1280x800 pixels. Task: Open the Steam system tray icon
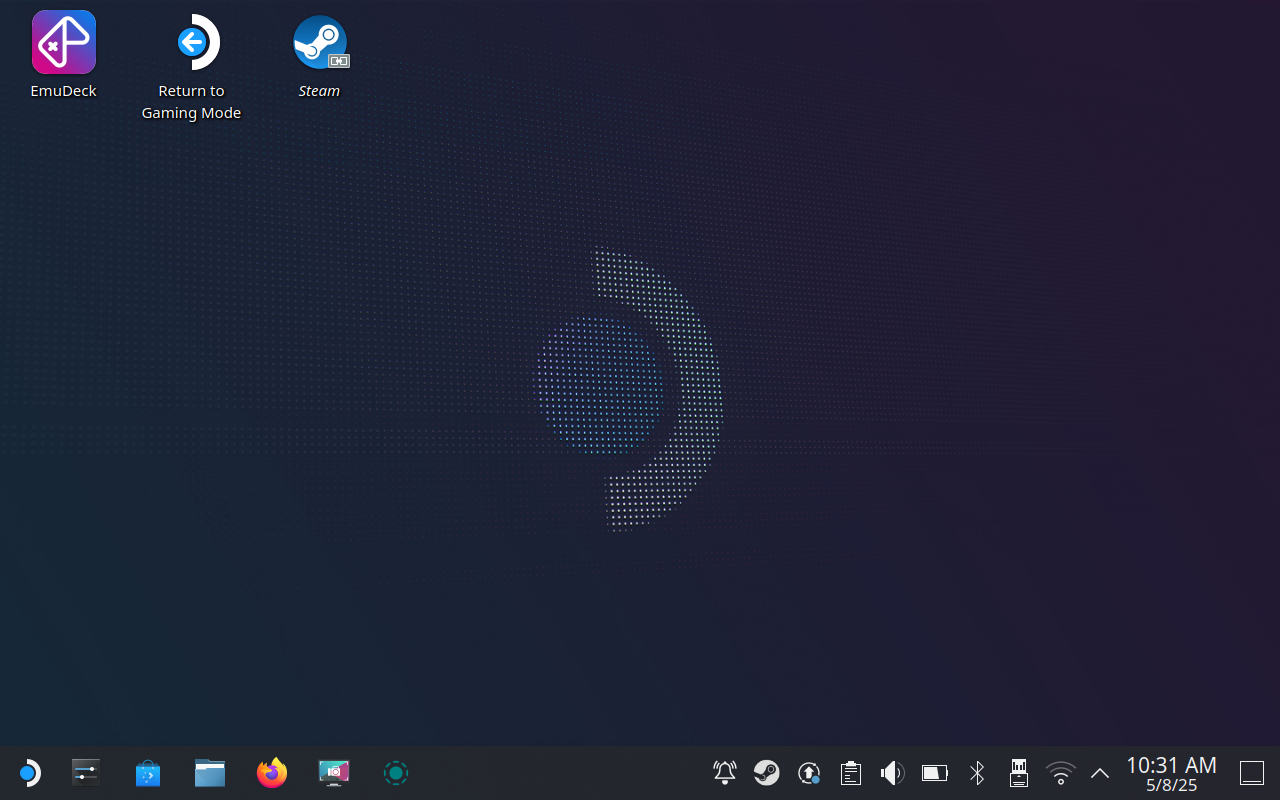coord(766,772)
